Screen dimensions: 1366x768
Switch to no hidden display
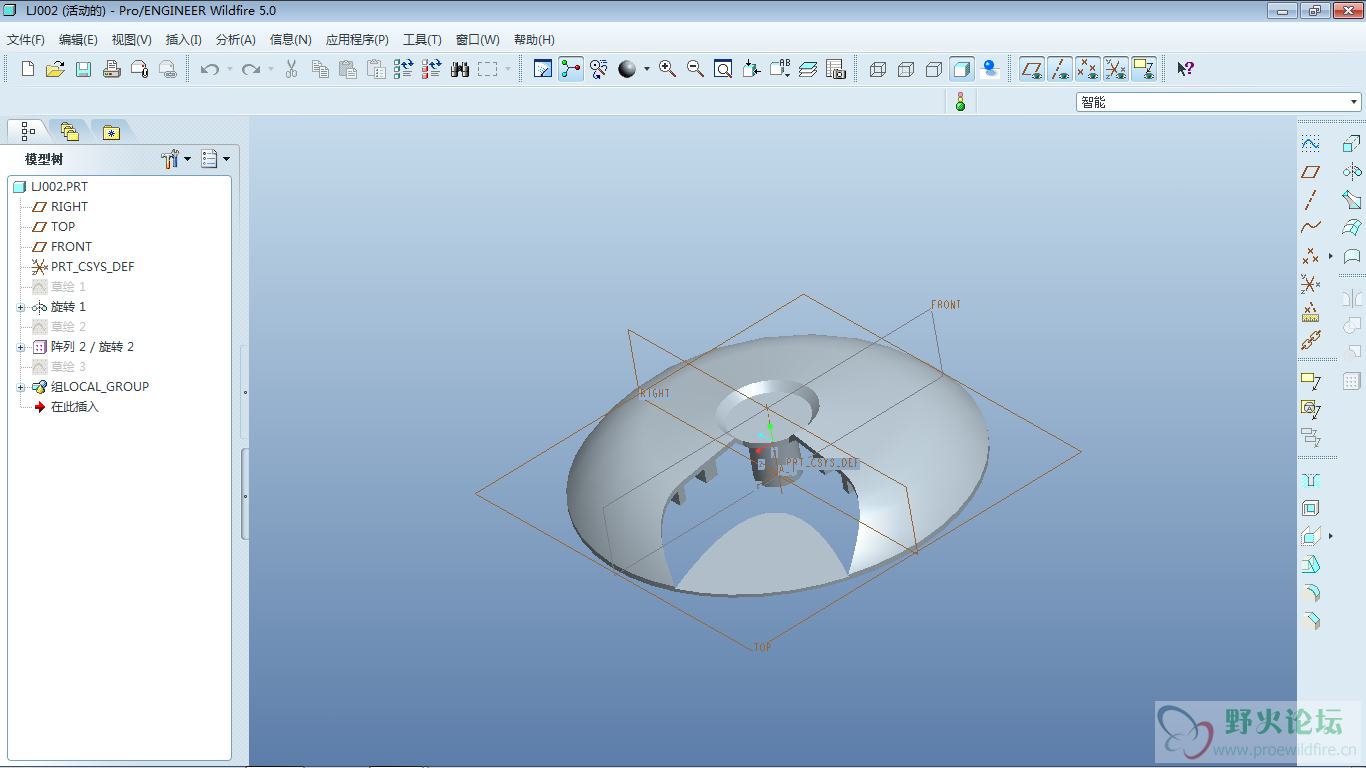[934, 69]
